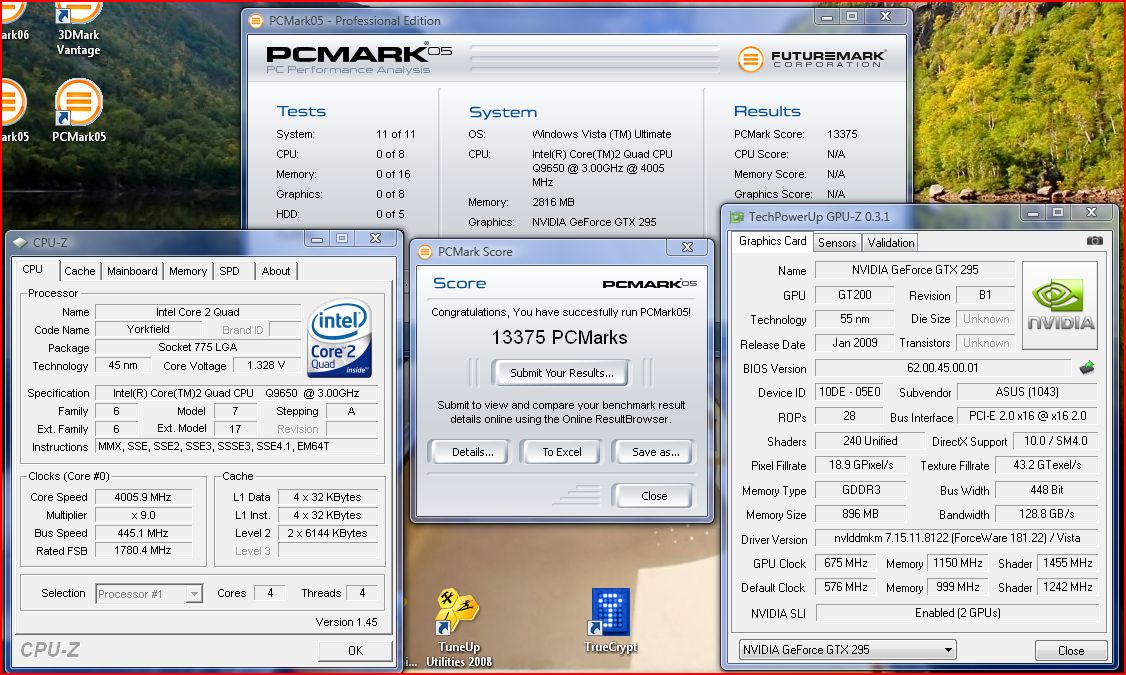Click the CPU-Z title bar icon

(x=20, y=243)
